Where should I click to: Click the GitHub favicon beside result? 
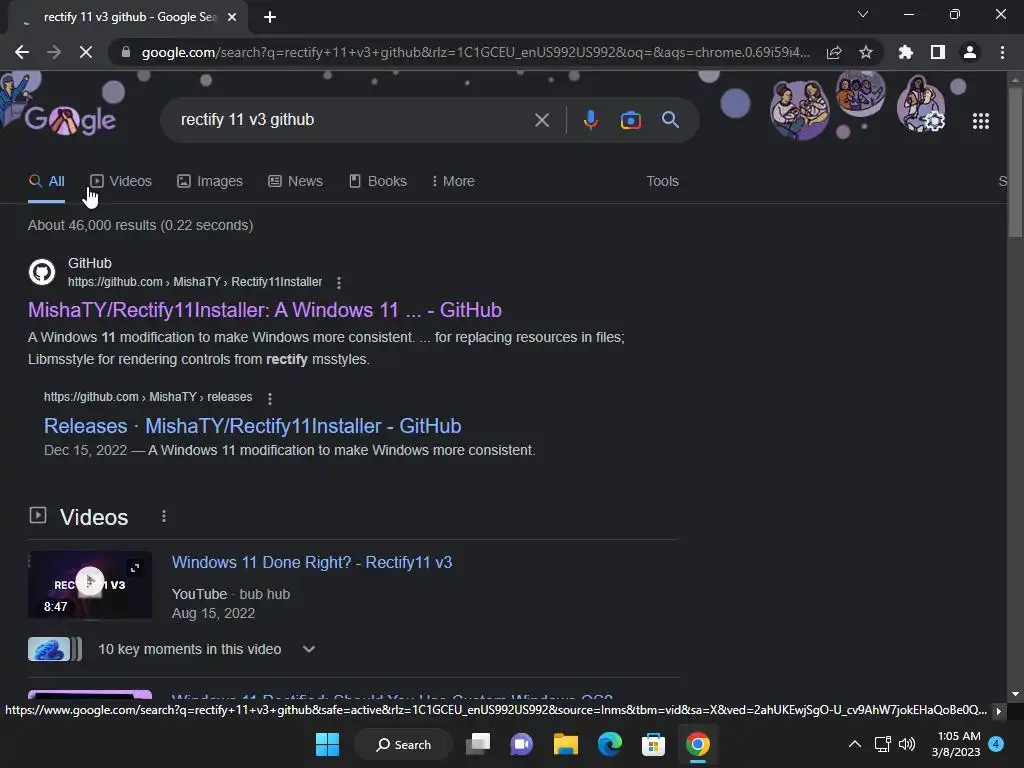[42, 272]
